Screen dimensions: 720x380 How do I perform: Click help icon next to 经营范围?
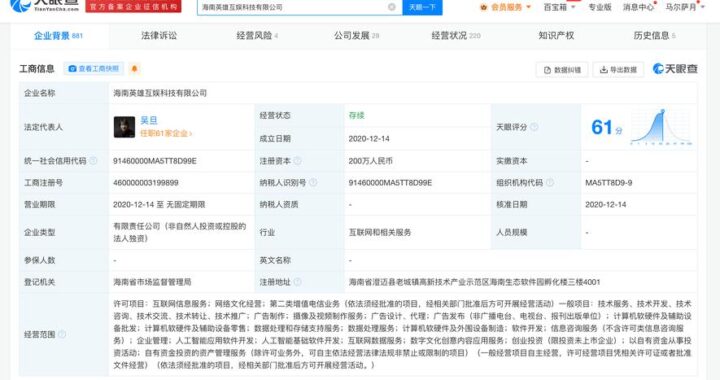pos(62,334)
